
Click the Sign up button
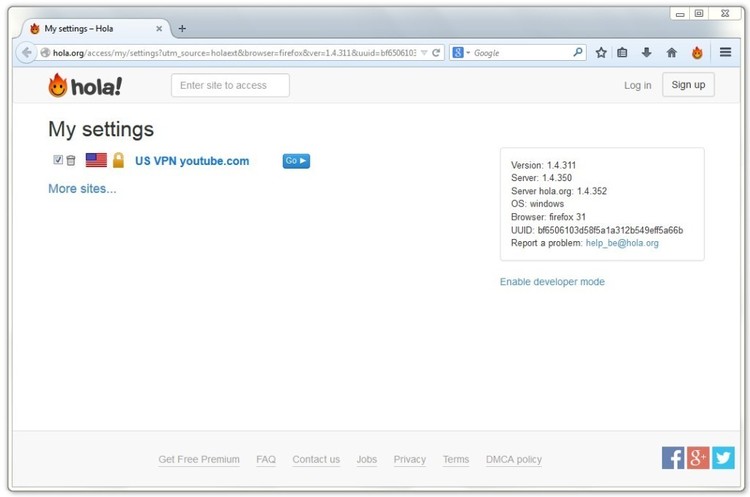click(688, 85)
